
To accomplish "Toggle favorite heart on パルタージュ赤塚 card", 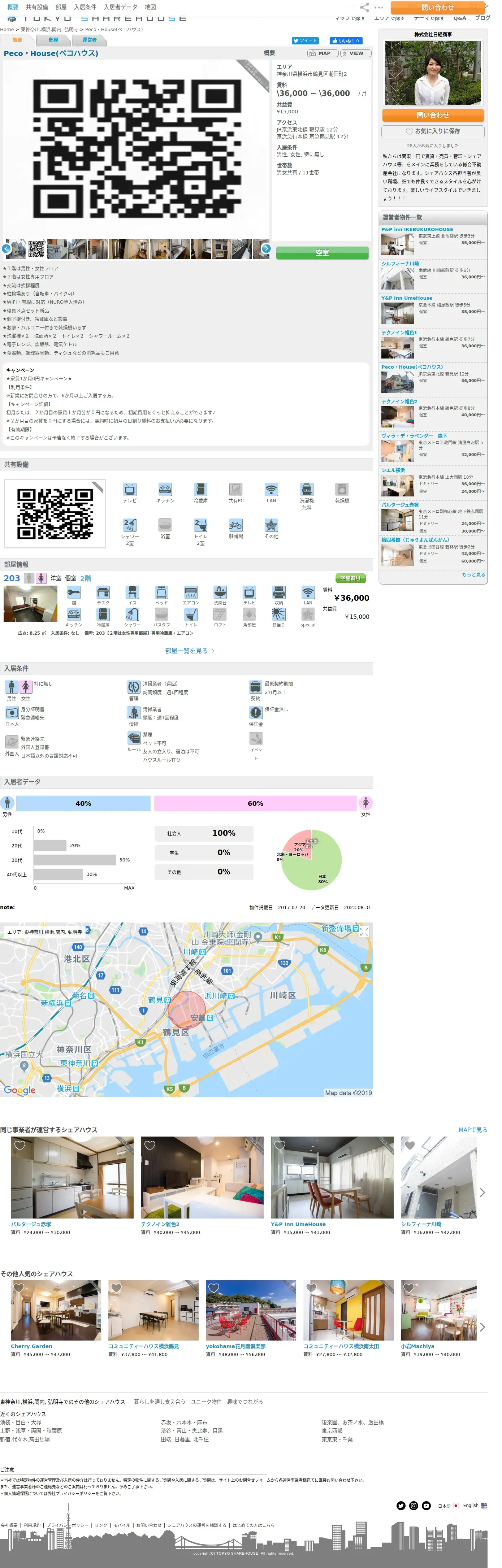I will 20,1146.
